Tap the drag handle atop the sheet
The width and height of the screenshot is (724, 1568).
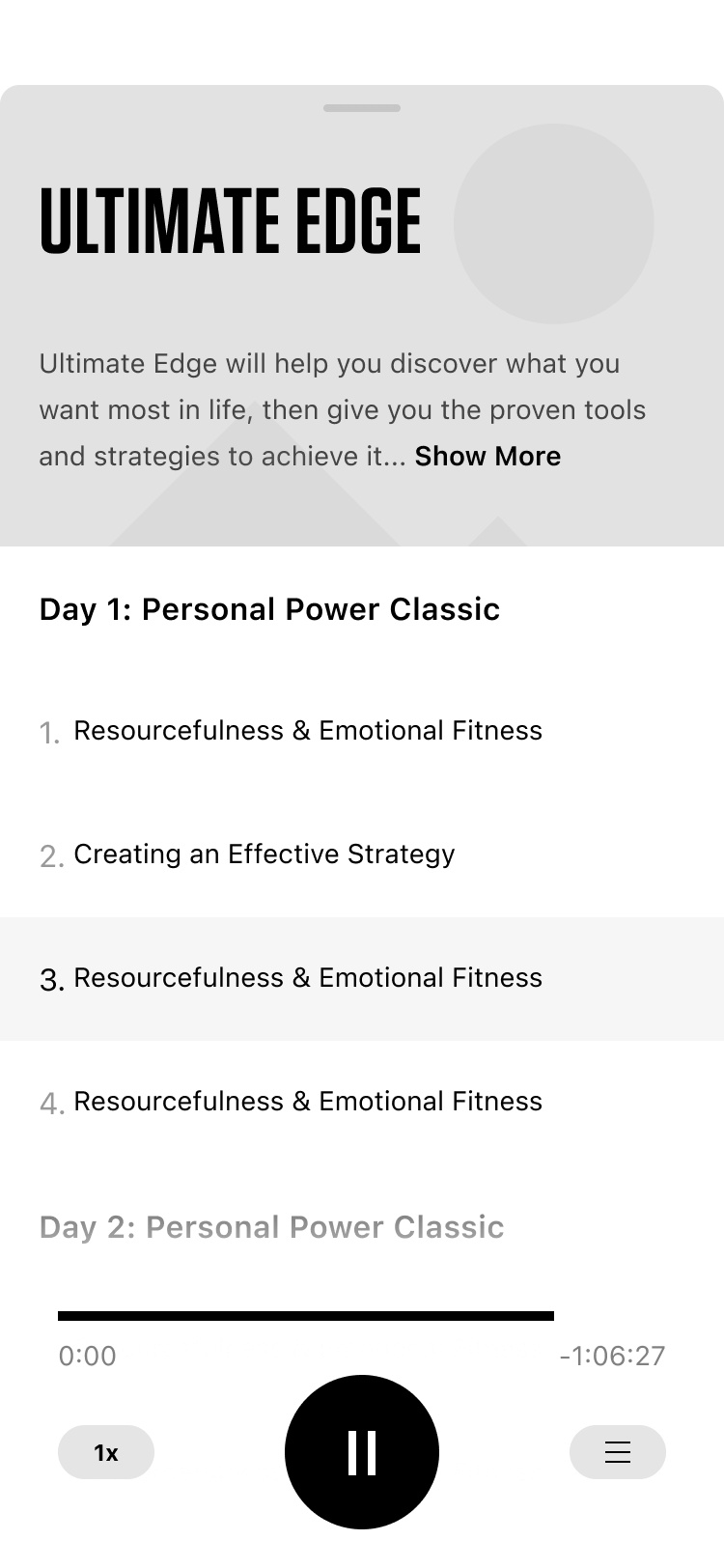[x=362, y=108]
